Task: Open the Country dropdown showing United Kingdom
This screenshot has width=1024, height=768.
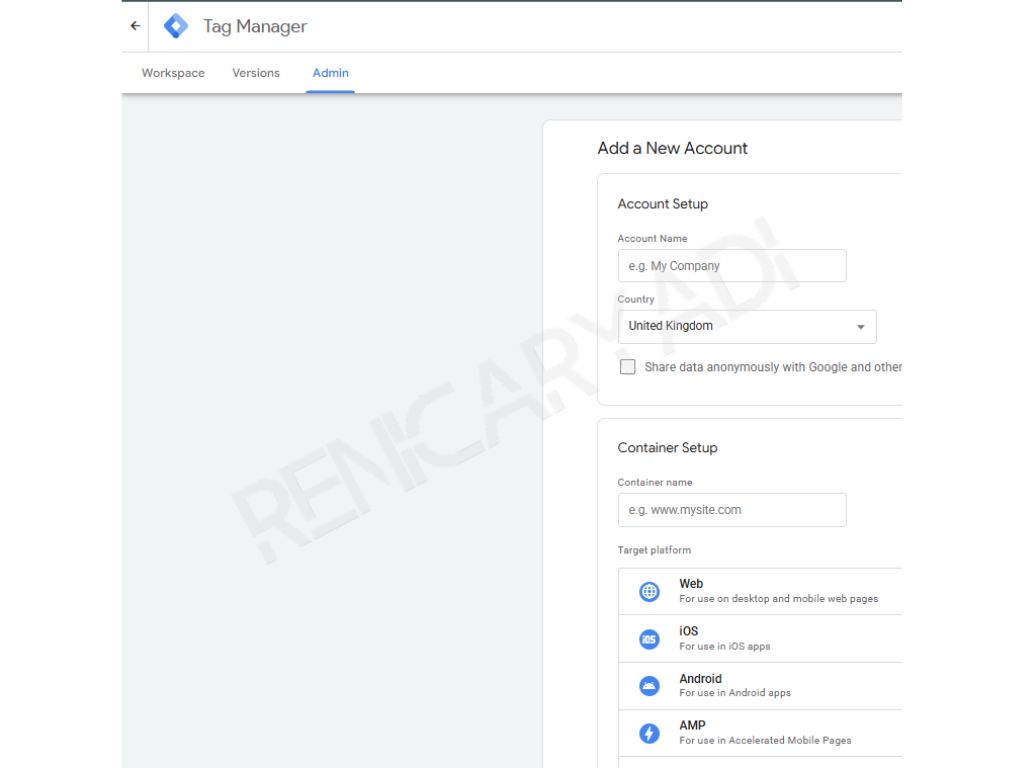Action: 747,327
